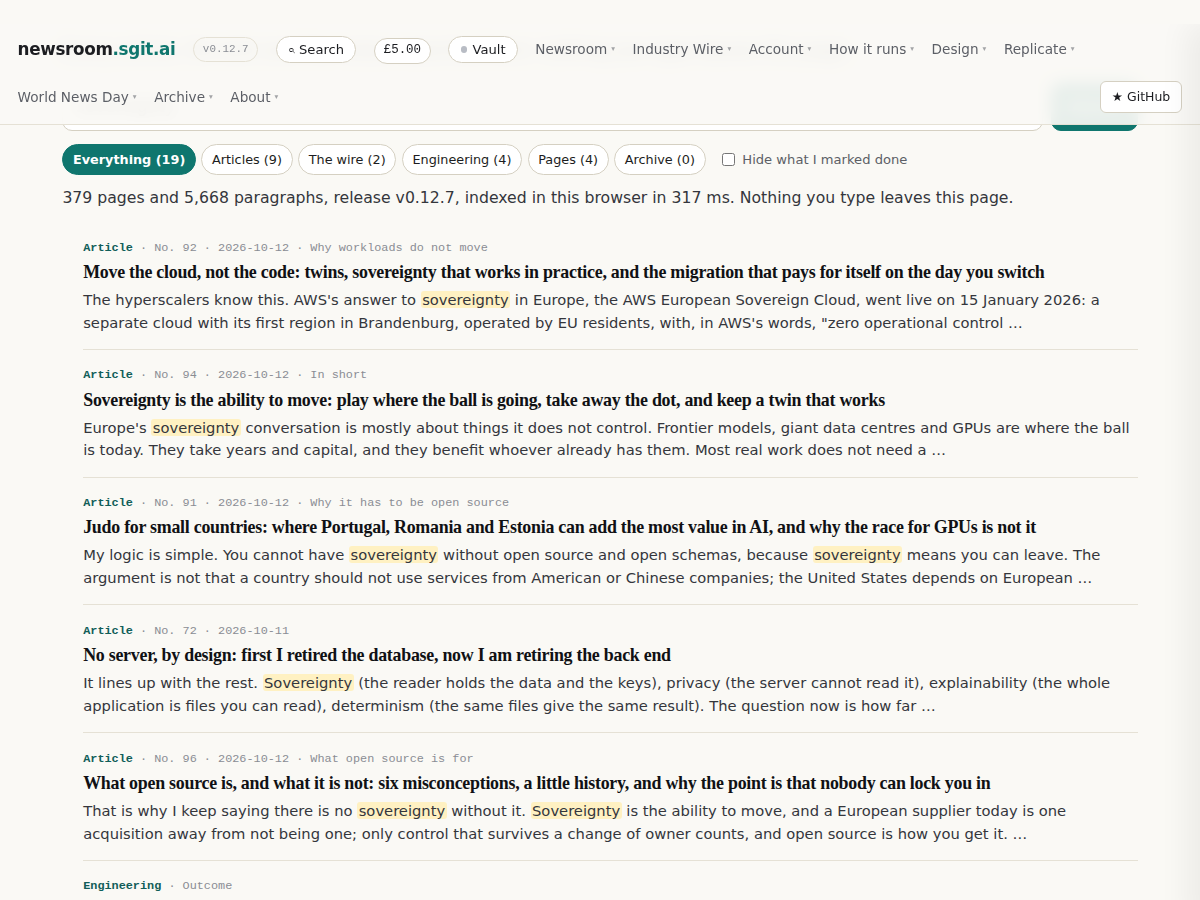Viewport: 1200px width, 900px height.
Task: Open the GitHub star link
Action: tap(1141, 97)
